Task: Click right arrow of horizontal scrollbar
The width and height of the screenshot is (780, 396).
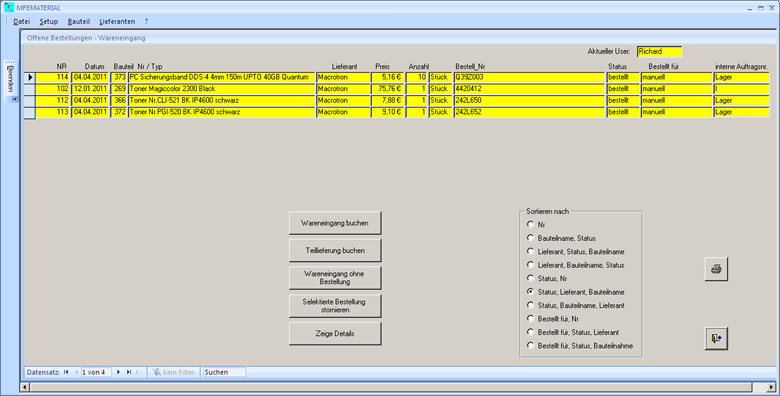Action: 771,387
